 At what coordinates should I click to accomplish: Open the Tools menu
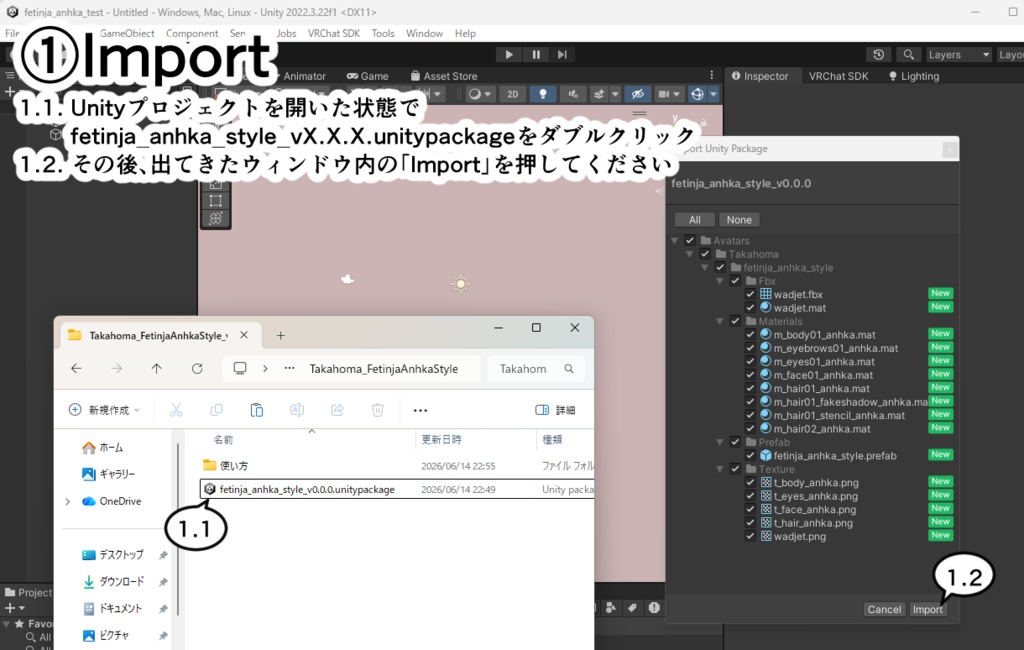383,33
